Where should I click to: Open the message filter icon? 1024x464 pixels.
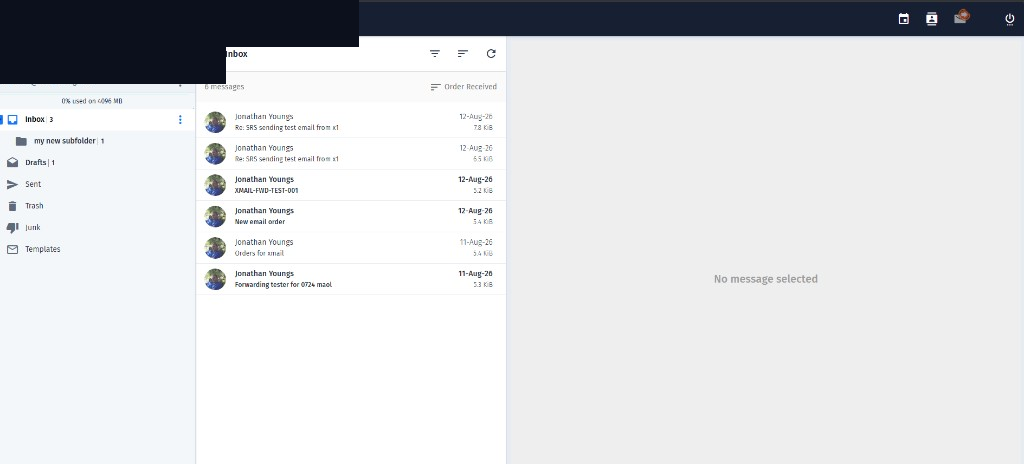pyautogui.click(x=435, y=54)
